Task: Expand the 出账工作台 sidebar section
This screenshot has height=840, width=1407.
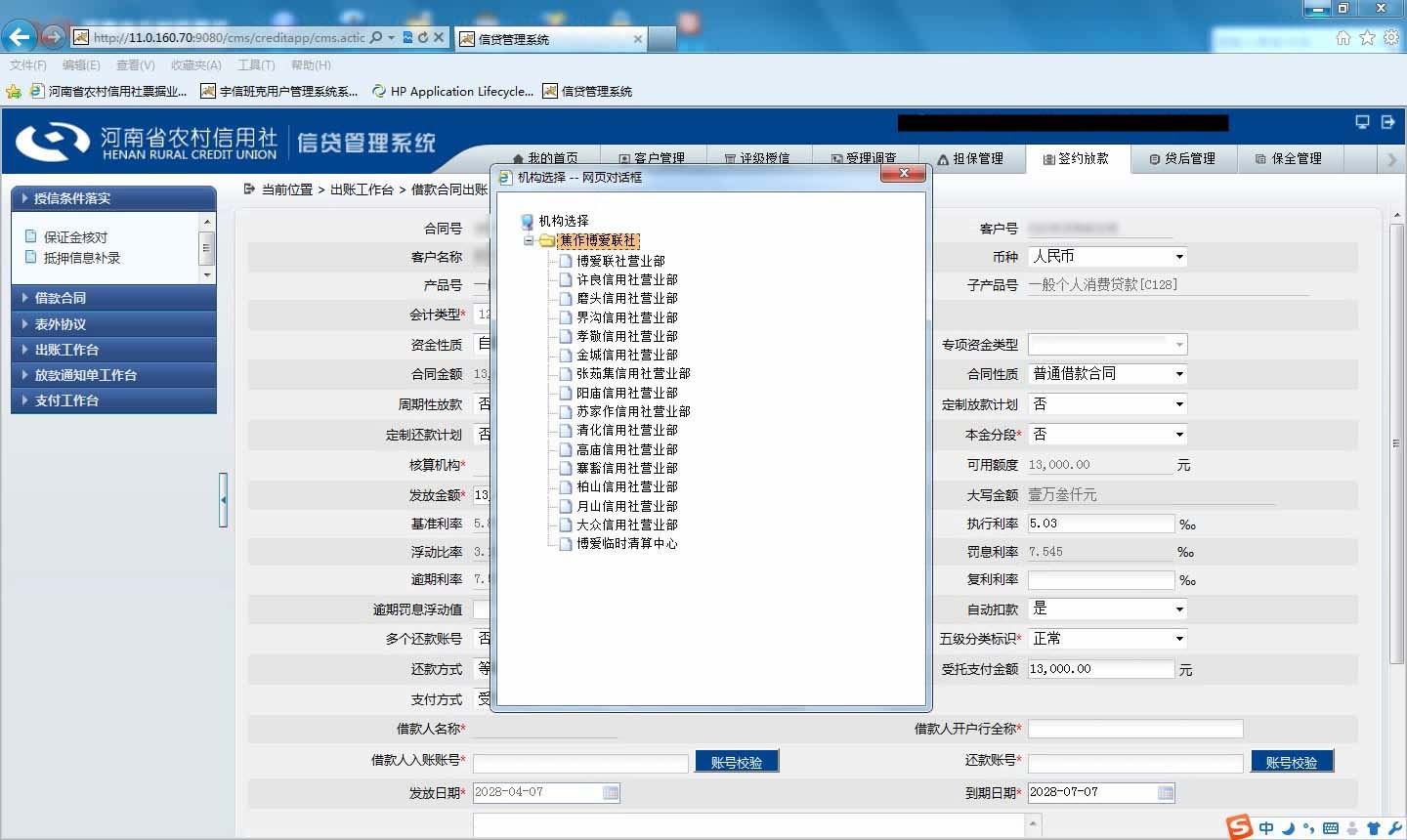Action: point(113,349)
